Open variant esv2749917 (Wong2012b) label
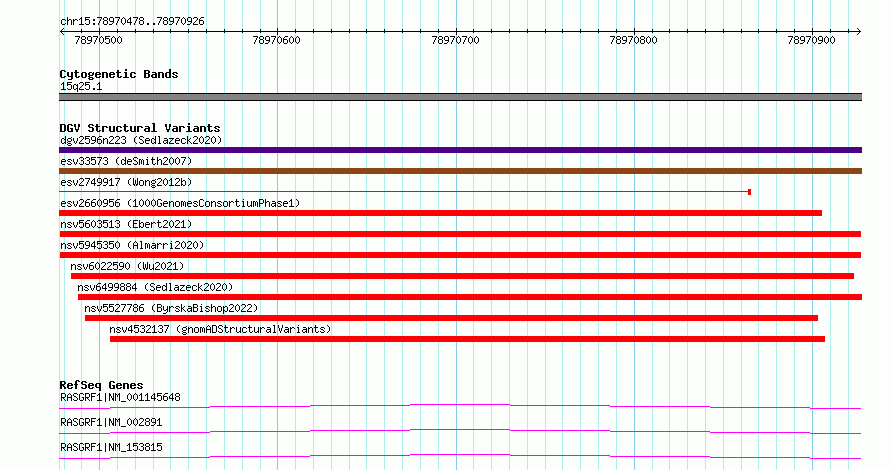890x470 pixels. tap(126, 182)
